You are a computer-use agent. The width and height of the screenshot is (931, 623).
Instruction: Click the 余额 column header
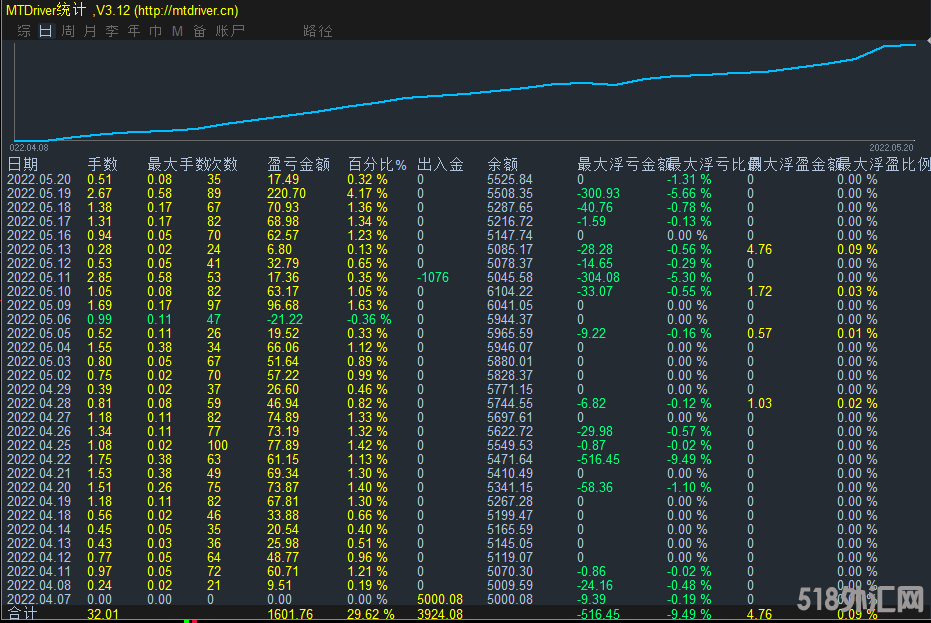pyautogui.click(x=502, y=164)
